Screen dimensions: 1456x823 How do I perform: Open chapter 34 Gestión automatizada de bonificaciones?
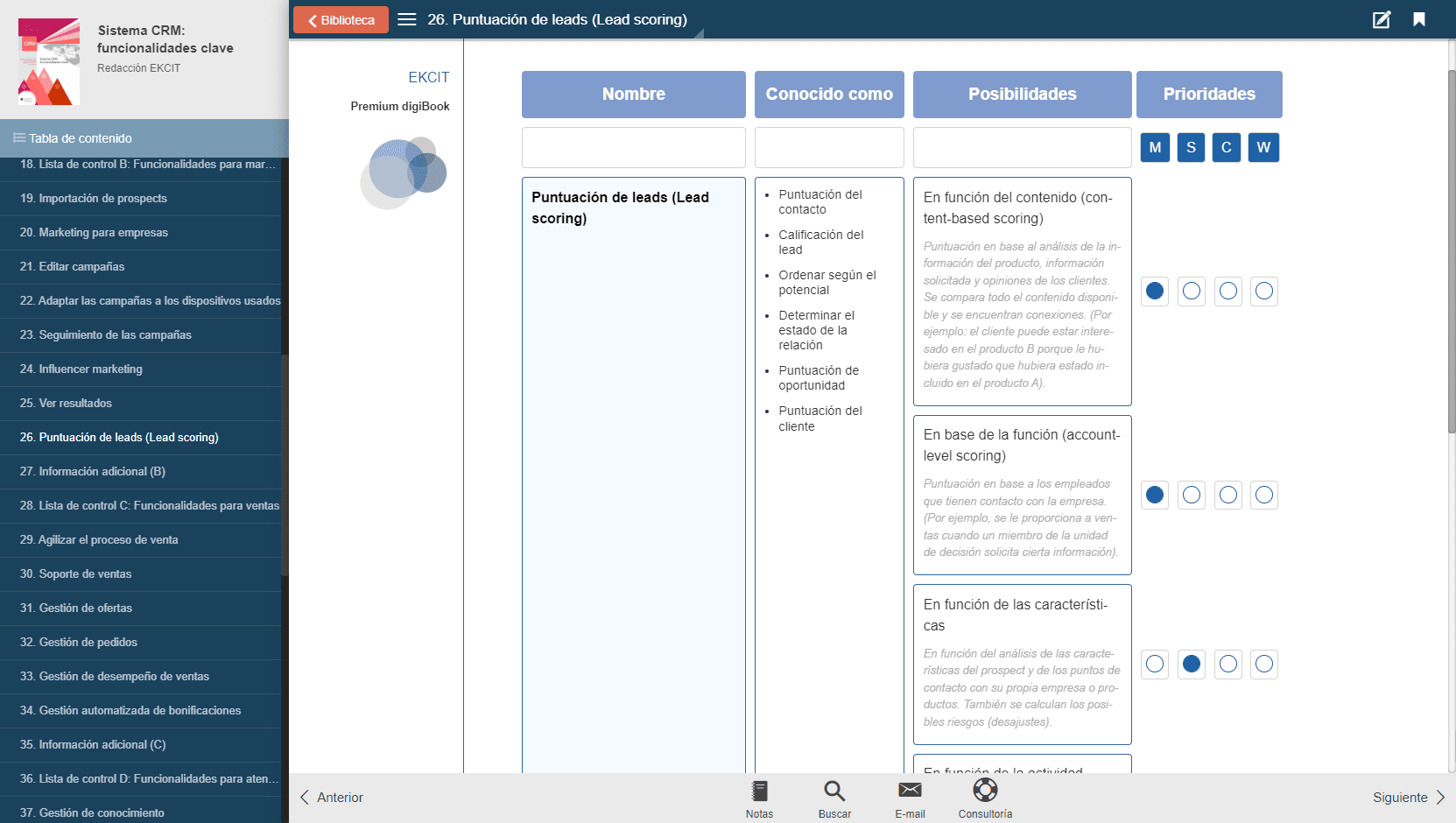pyautogui.click(x=140, y=711)
